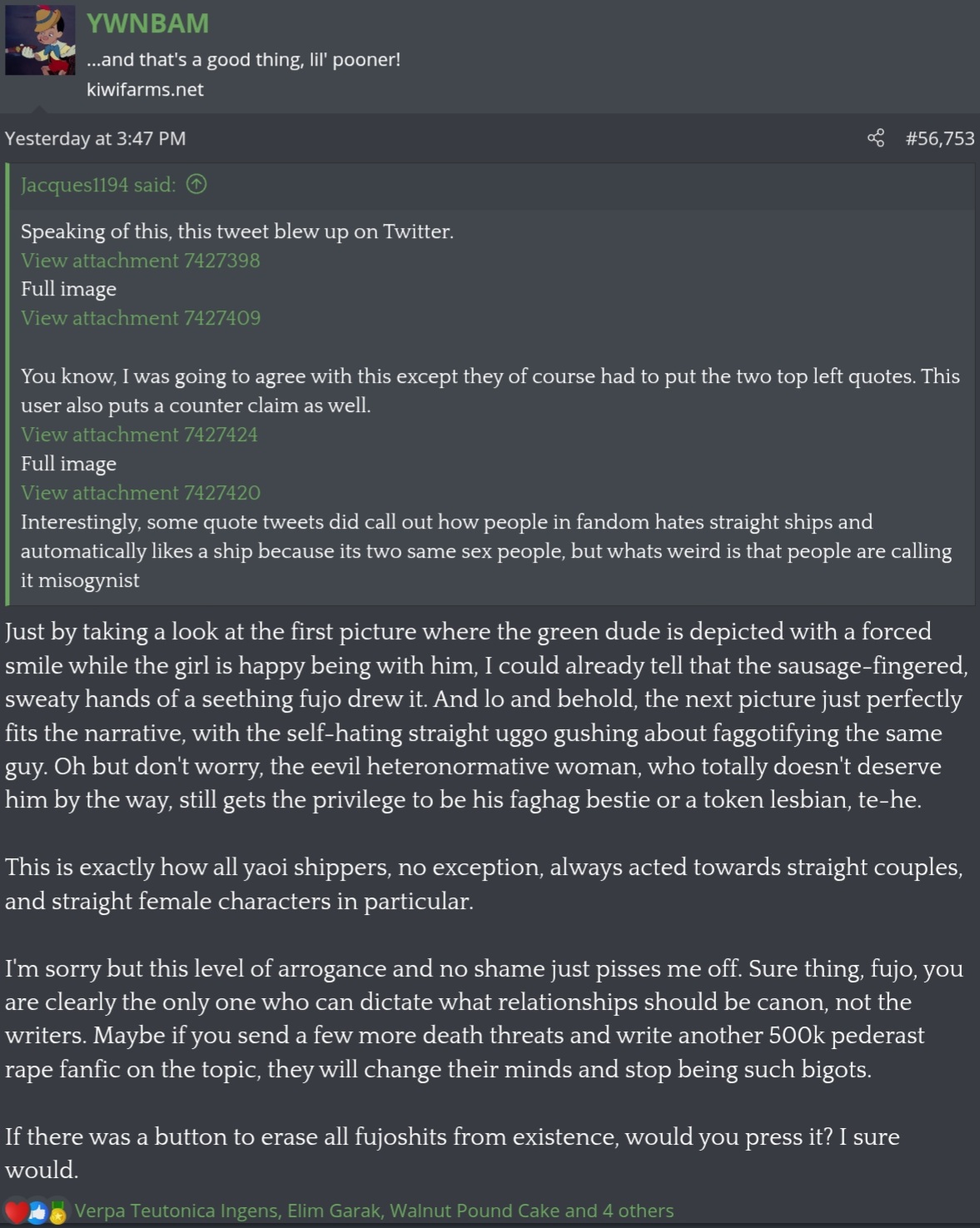The width and height of the screenshot is (980, 1228).
Task: Open post number #56,753 permalink
Action: [940, 138]
